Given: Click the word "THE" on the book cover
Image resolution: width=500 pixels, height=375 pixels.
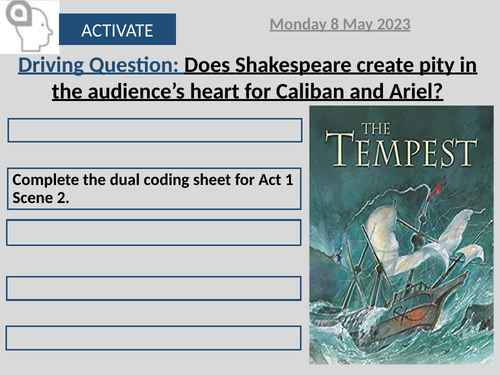Looking at the screenshot, I should pyautogui.click(x=376, y=129).
